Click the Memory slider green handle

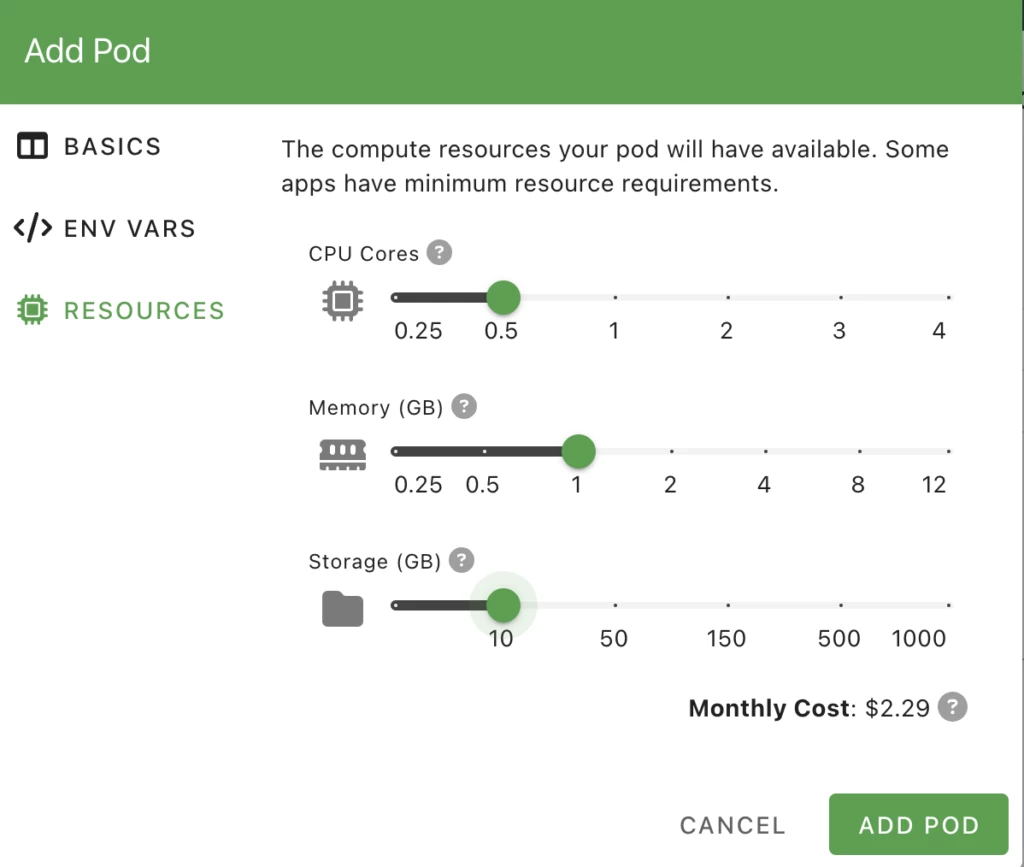[x=578, y=452]
